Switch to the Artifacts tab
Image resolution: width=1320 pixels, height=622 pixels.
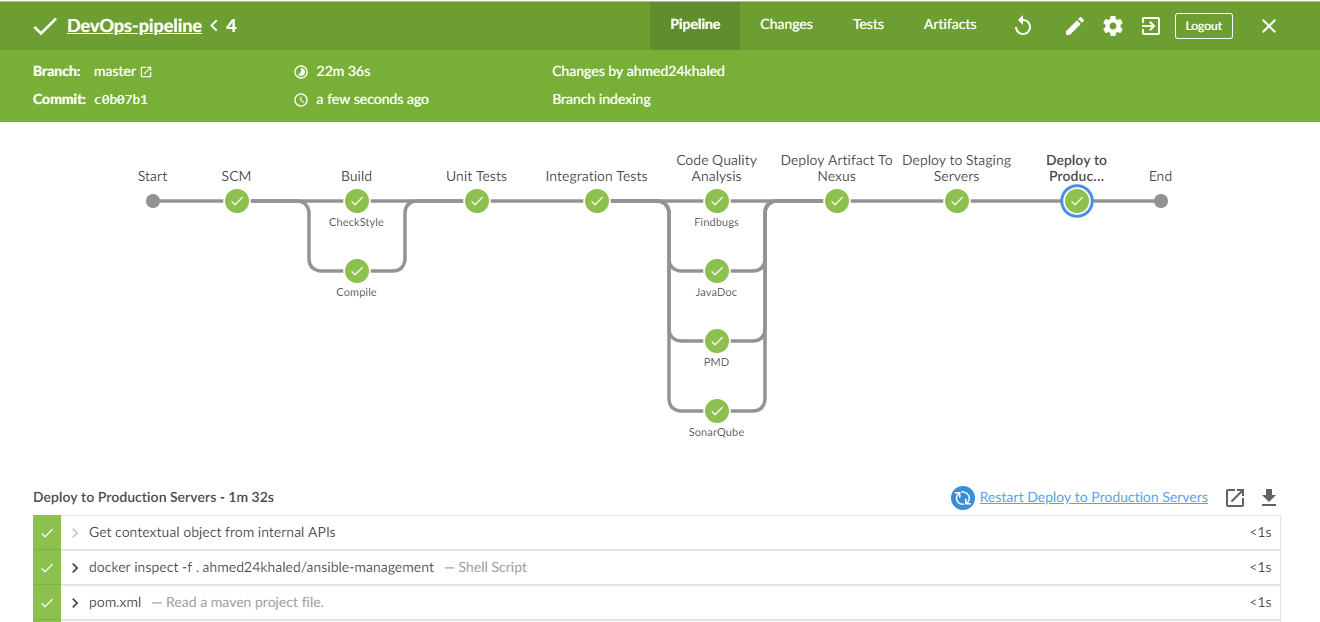pyautogui.click(x=949, y=25)
